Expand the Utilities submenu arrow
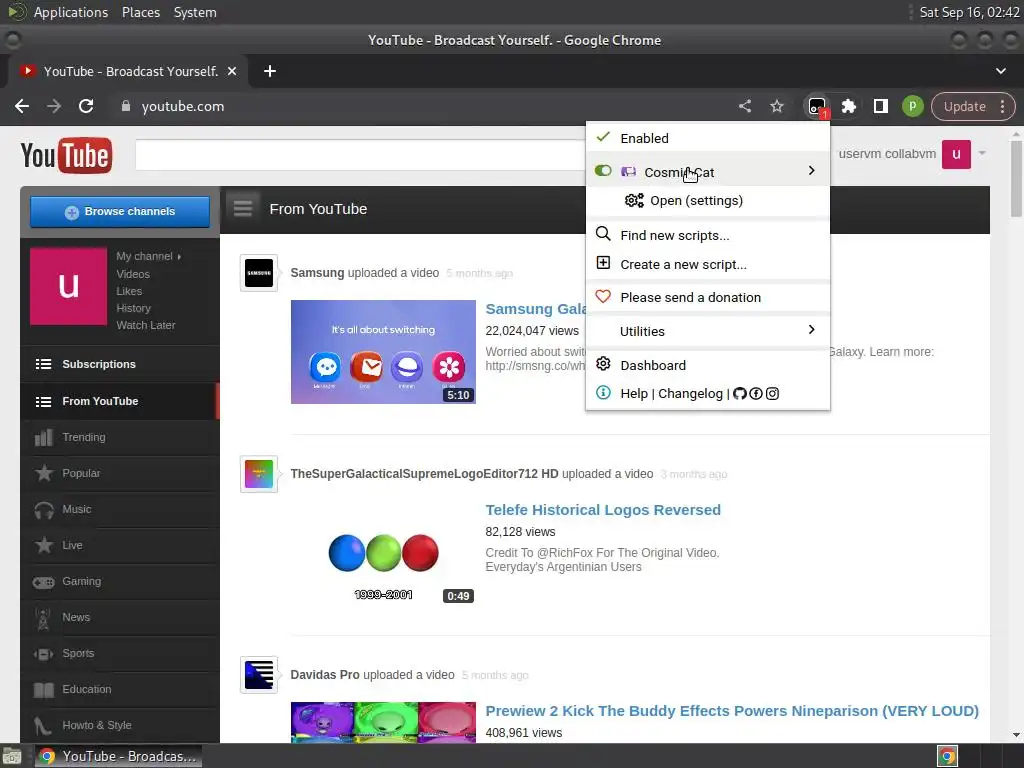1024x768 pixels. coord(811,330)
